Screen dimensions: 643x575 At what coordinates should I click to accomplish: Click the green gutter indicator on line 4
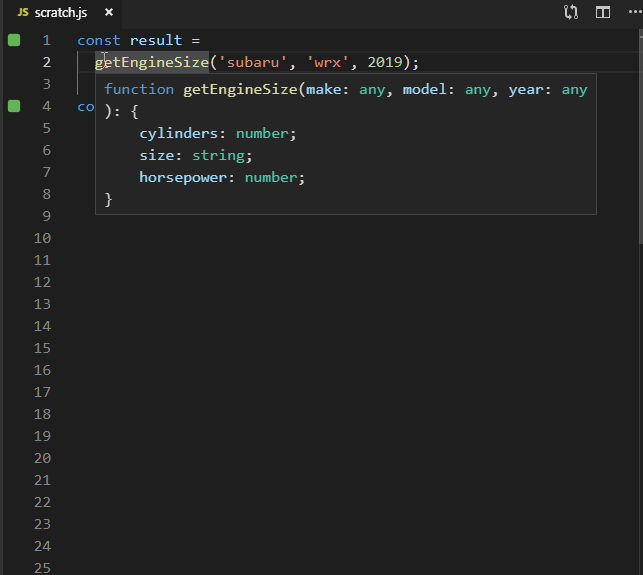[x=14, y=106]
